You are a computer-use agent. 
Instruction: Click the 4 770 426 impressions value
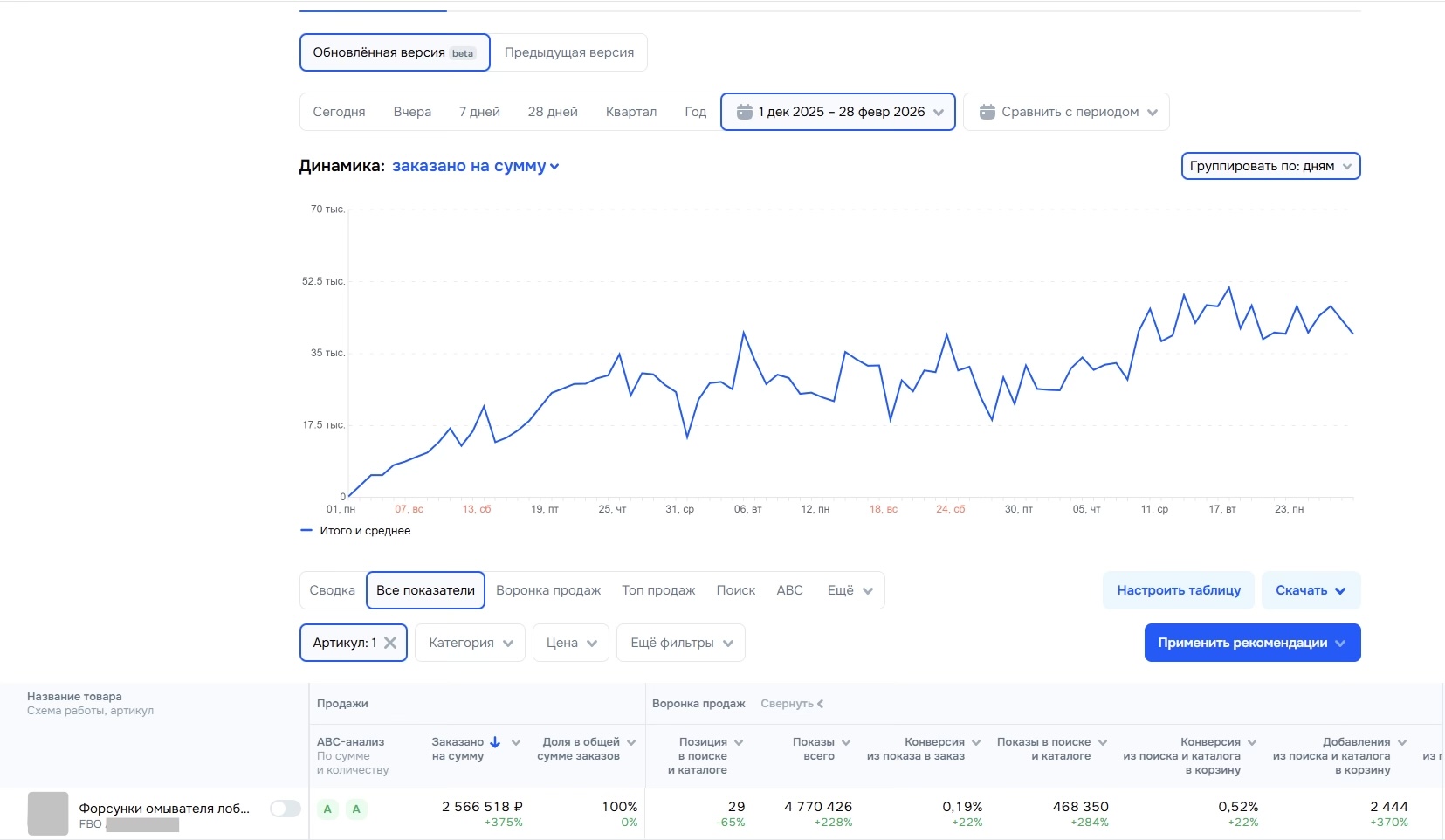click(818, 807)
